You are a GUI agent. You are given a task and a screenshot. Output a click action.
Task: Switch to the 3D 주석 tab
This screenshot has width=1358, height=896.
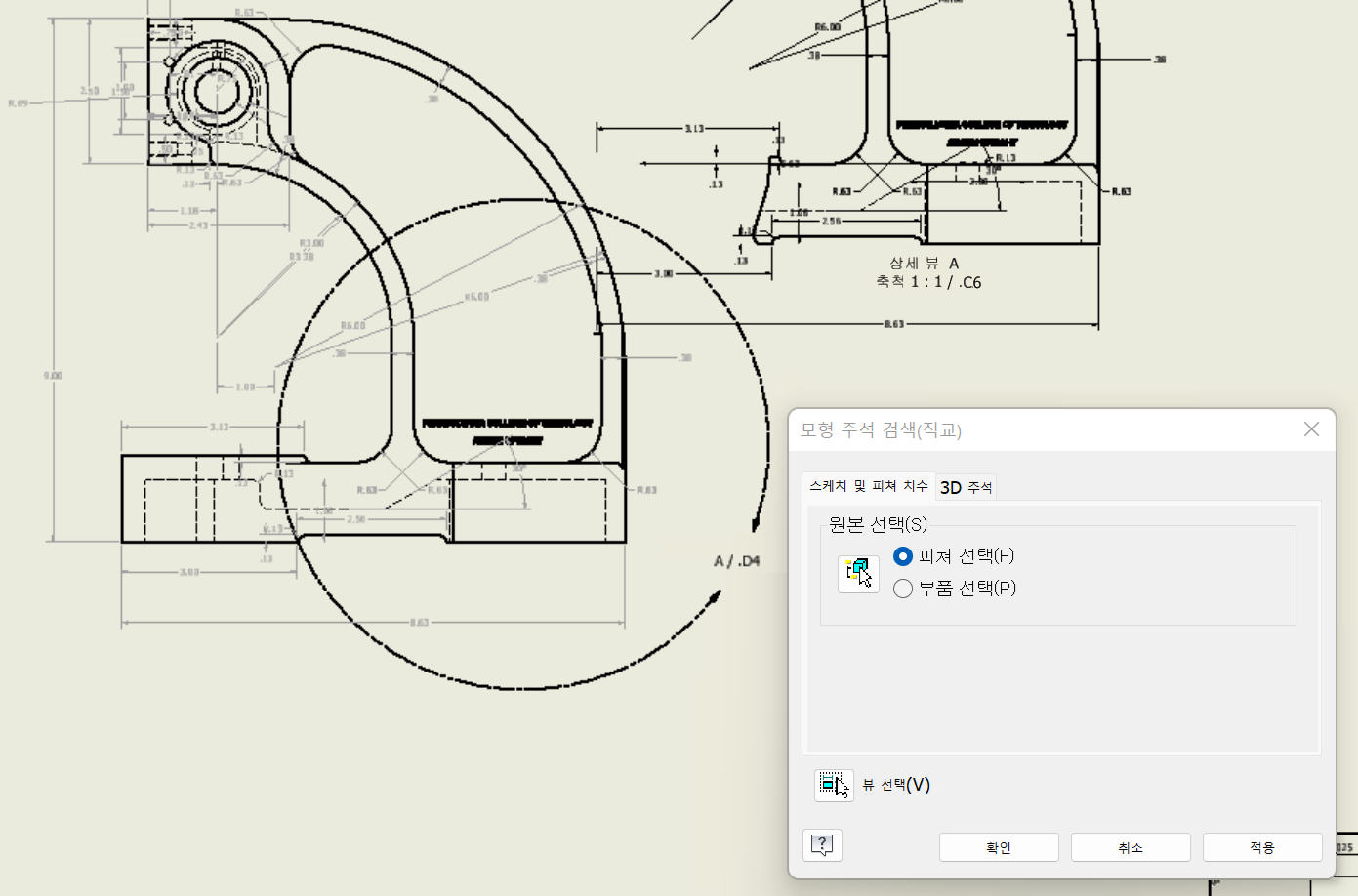click(x=967, y=487)
